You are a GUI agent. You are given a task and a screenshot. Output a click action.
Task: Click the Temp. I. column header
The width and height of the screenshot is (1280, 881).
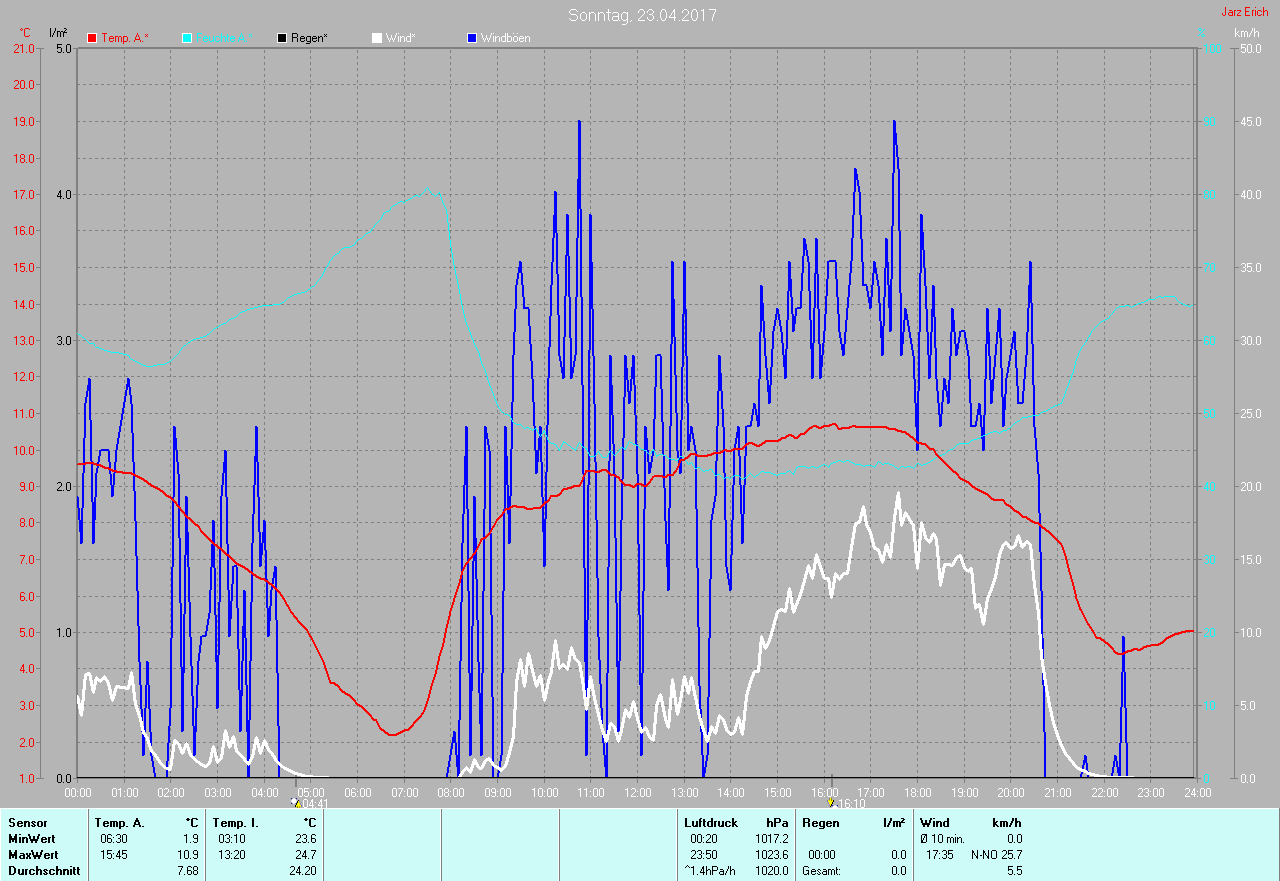point(233,823)
